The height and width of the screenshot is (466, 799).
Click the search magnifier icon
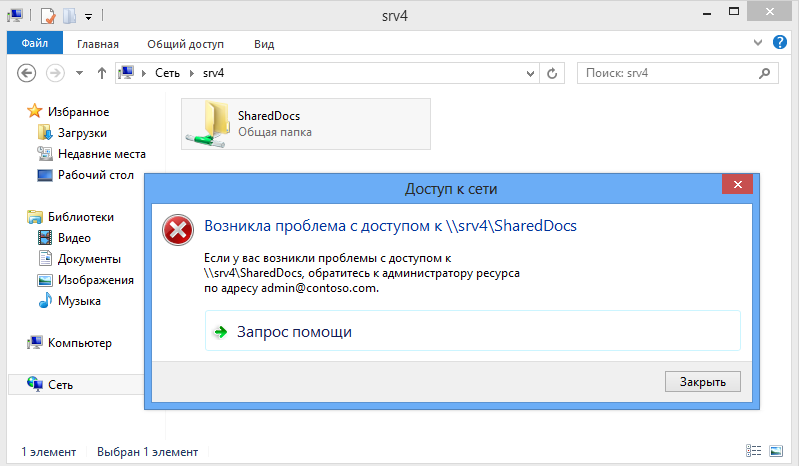[764, 73]
